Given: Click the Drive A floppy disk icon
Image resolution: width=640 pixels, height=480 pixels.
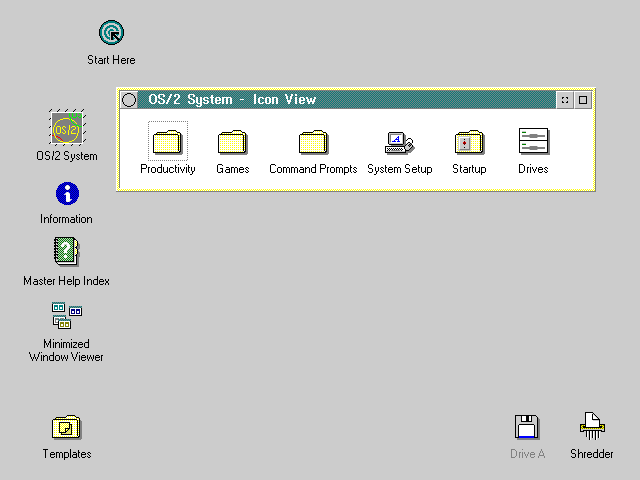Looking at the screenshot, I should coord(527,427).
